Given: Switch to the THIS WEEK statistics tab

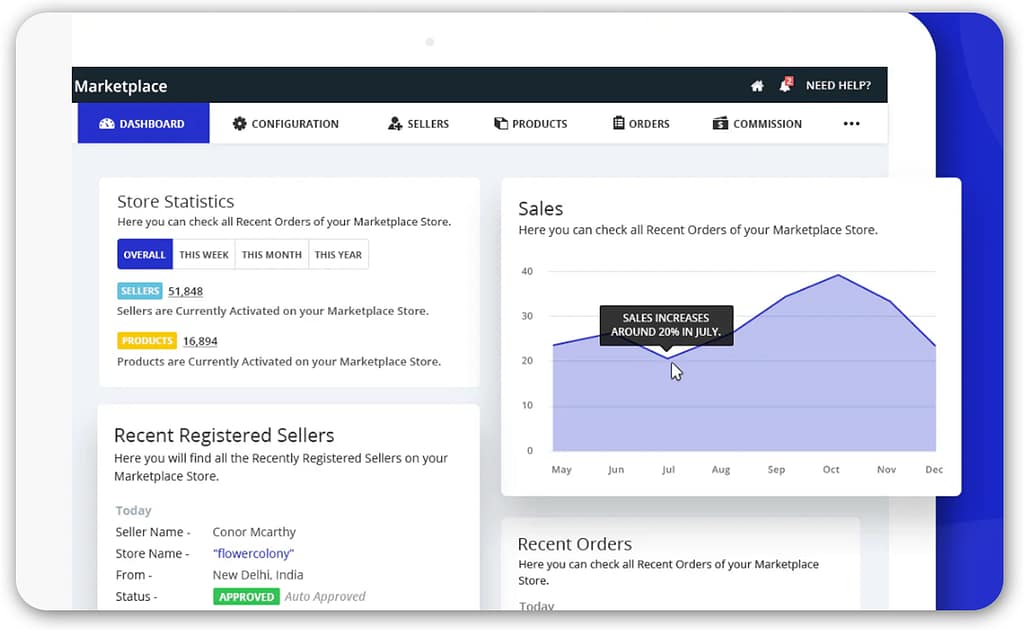Looking at the screenshot, I should [204, 254].
